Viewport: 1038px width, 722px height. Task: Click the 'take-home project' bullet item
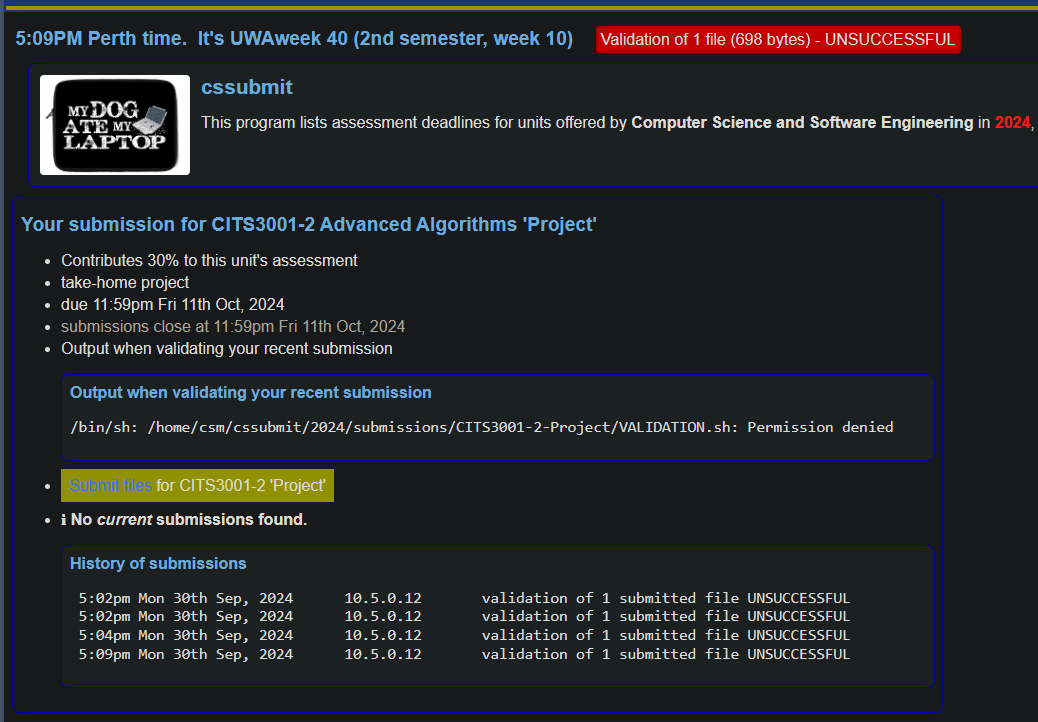125,283
